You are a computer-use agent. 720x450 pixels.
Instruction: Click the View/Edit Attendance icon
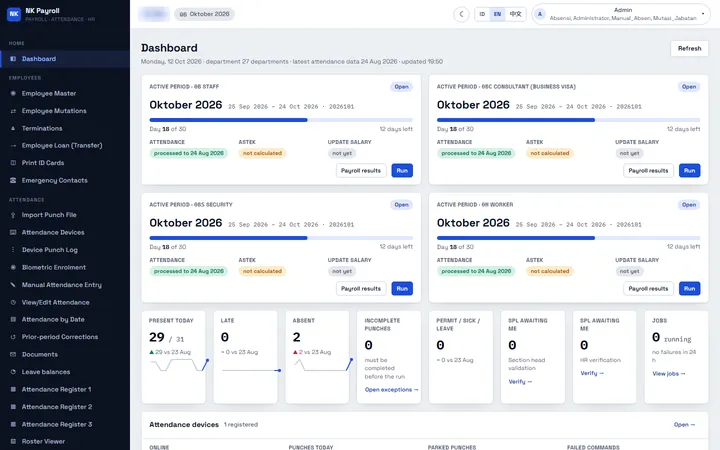[13, 302]
